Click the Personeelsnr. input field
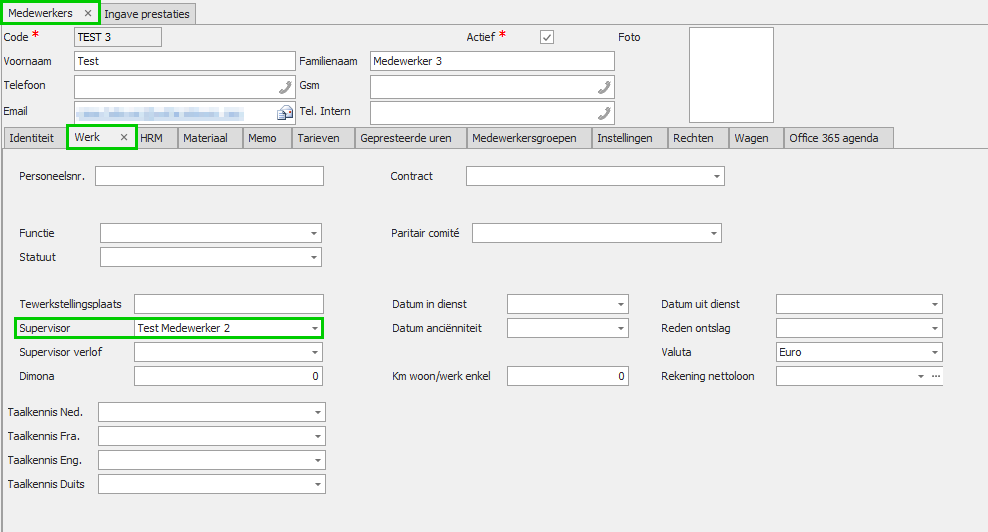 [x=209, y=176]
